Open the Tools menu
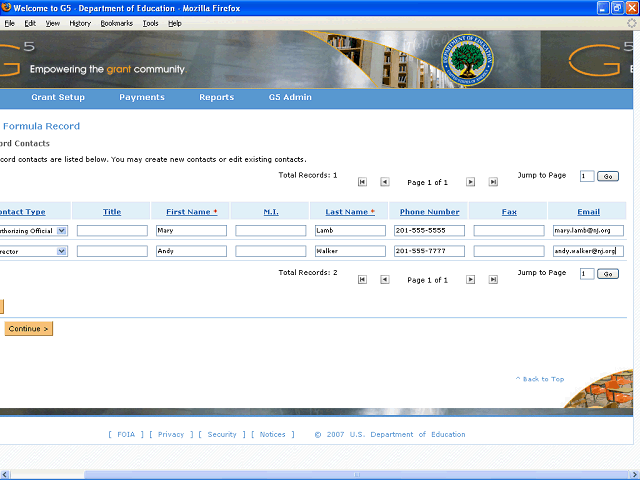 (x=150, y=23)
